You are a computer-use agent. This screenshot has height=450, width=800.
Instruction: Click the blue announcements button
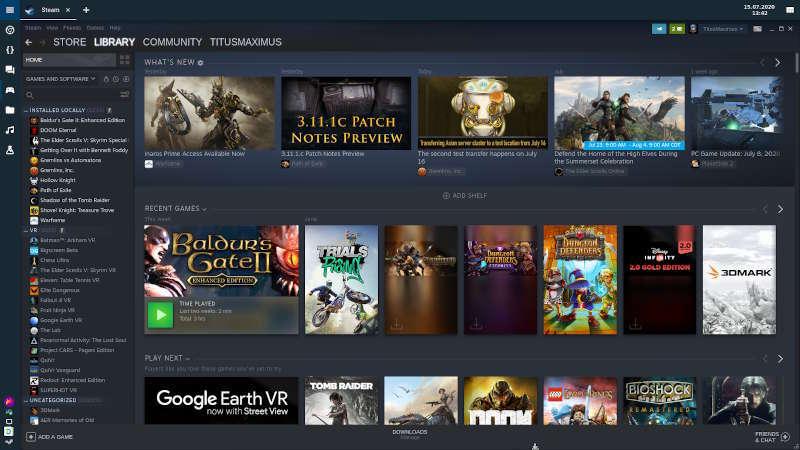(659, 29)
